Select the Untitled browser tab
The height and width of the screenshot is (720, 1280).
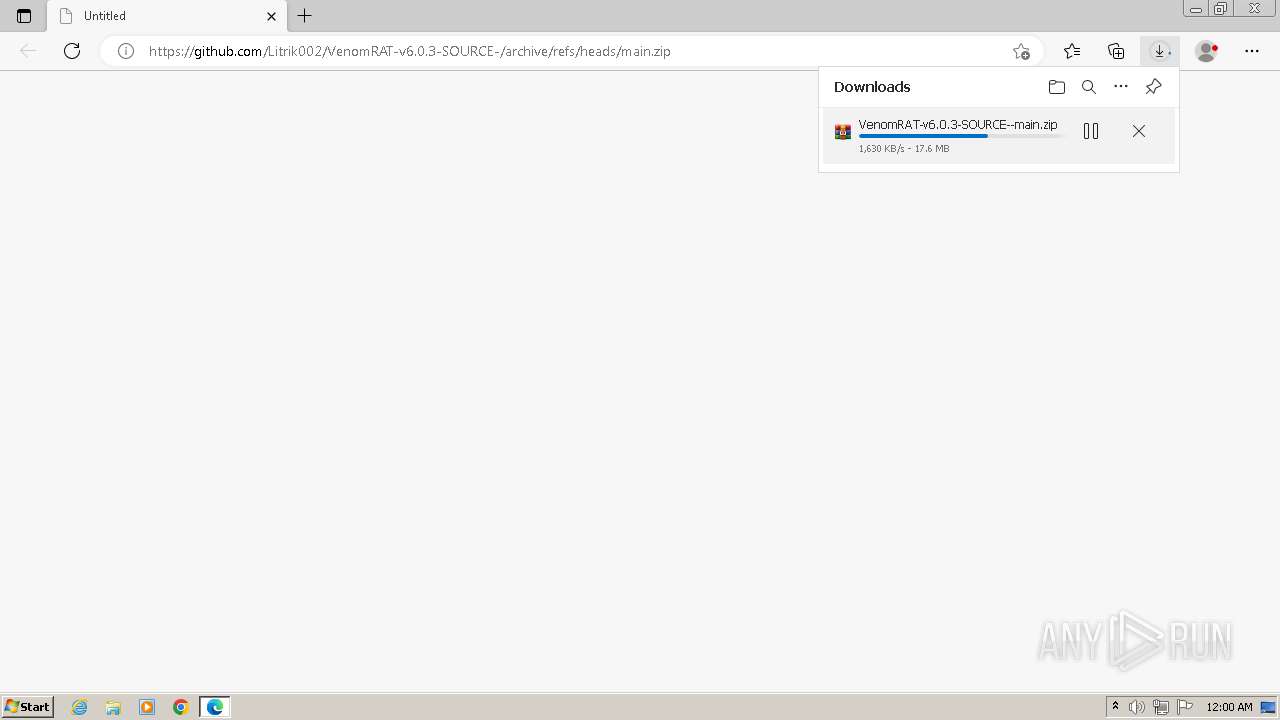click(167, 16)
